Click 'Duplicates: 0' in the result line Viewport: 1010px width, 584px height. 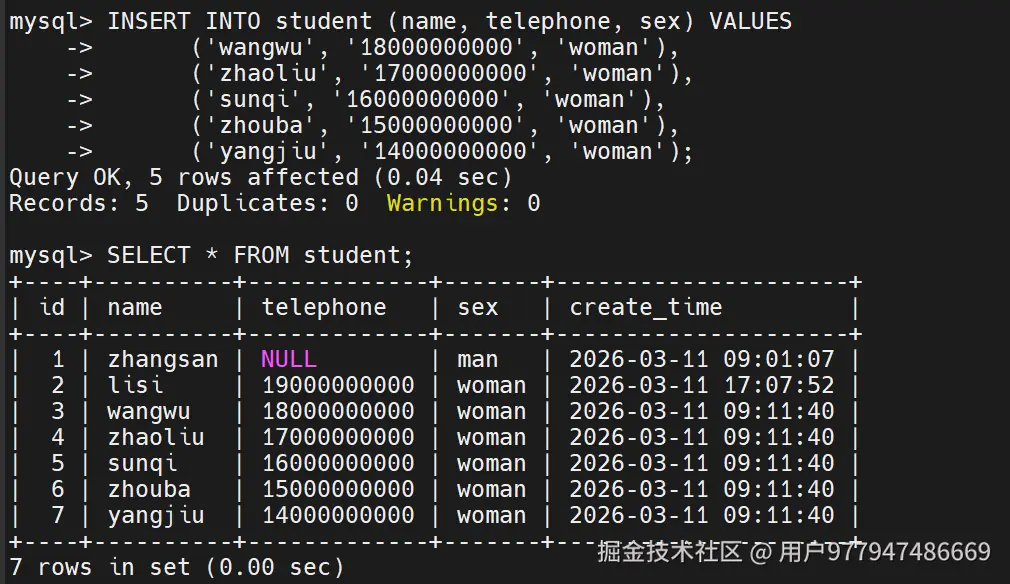point(267,203)
